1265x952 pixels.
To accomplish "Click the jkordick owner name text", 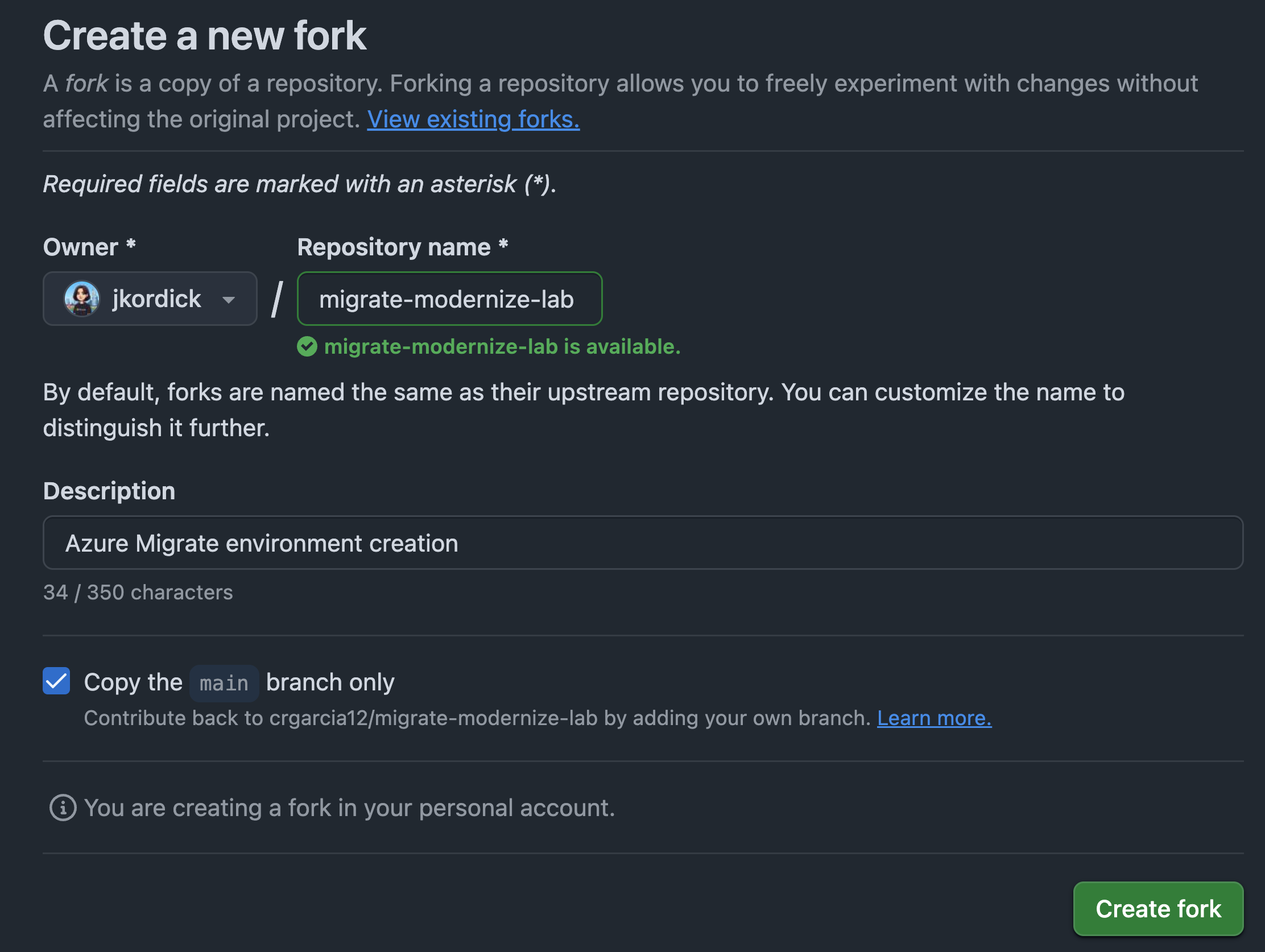I will (156, 299).
